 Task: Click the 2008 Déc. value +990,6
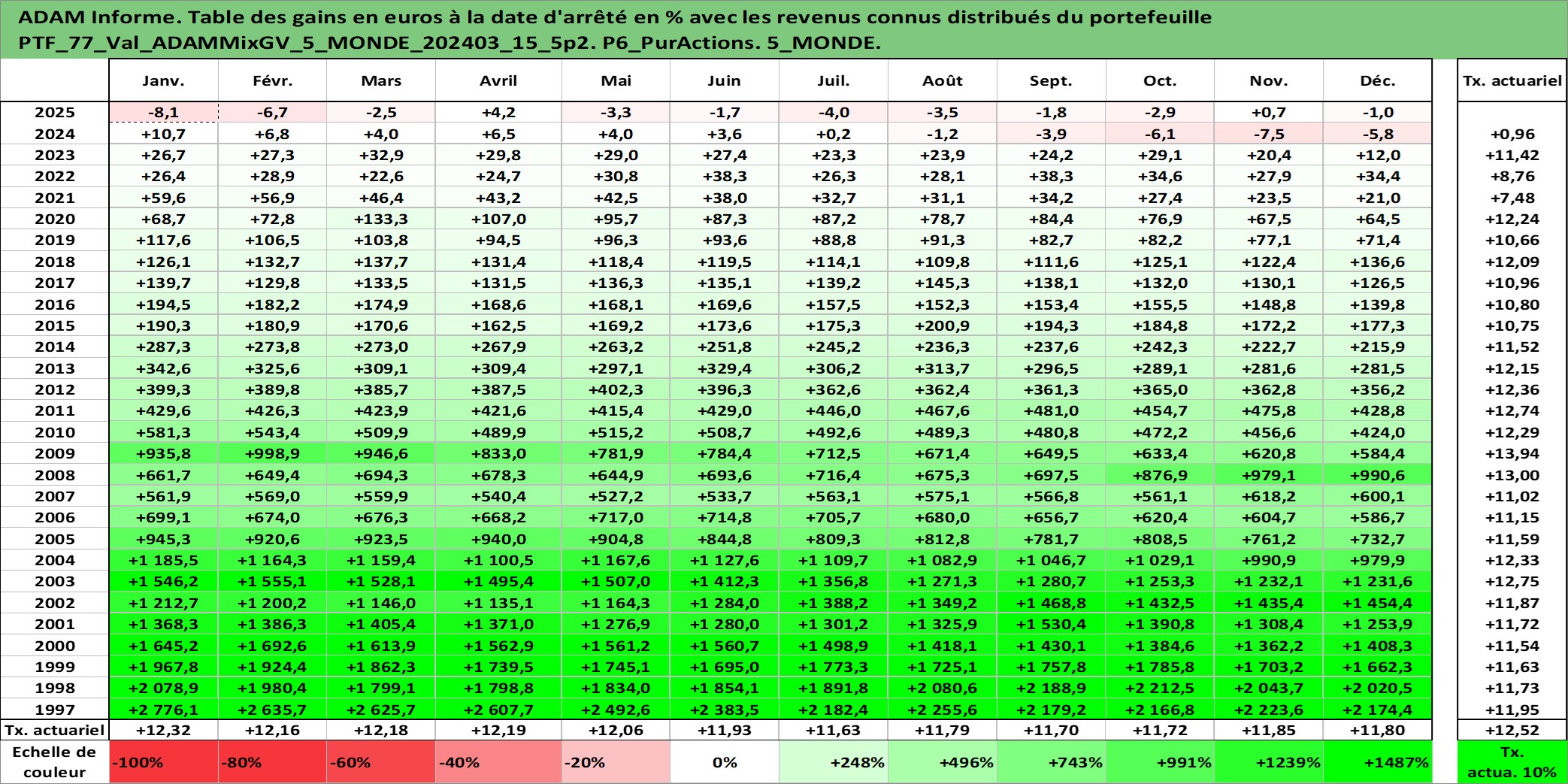[x=1377, y=475]
